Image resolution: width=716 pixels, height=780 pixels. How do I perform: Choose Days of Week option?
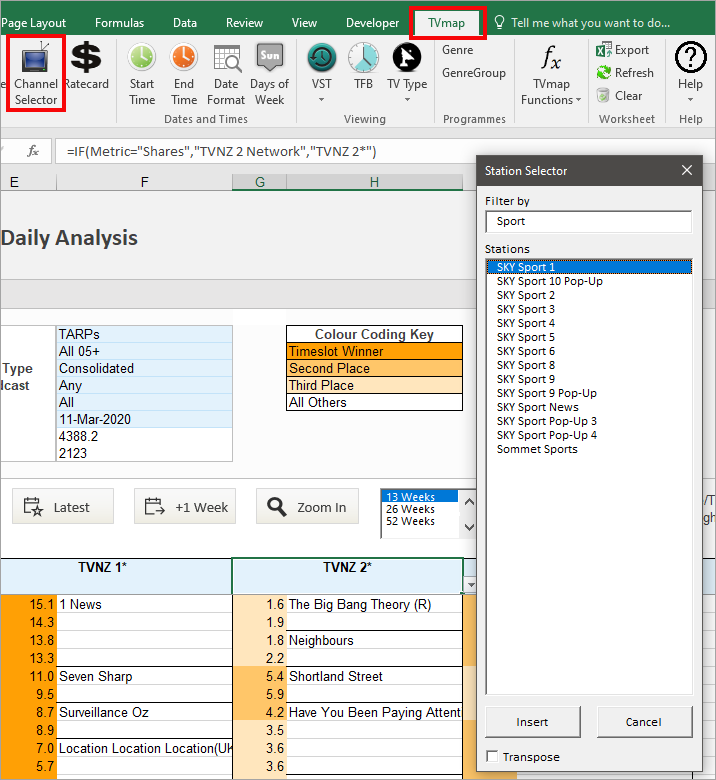(x=269, y=74)
